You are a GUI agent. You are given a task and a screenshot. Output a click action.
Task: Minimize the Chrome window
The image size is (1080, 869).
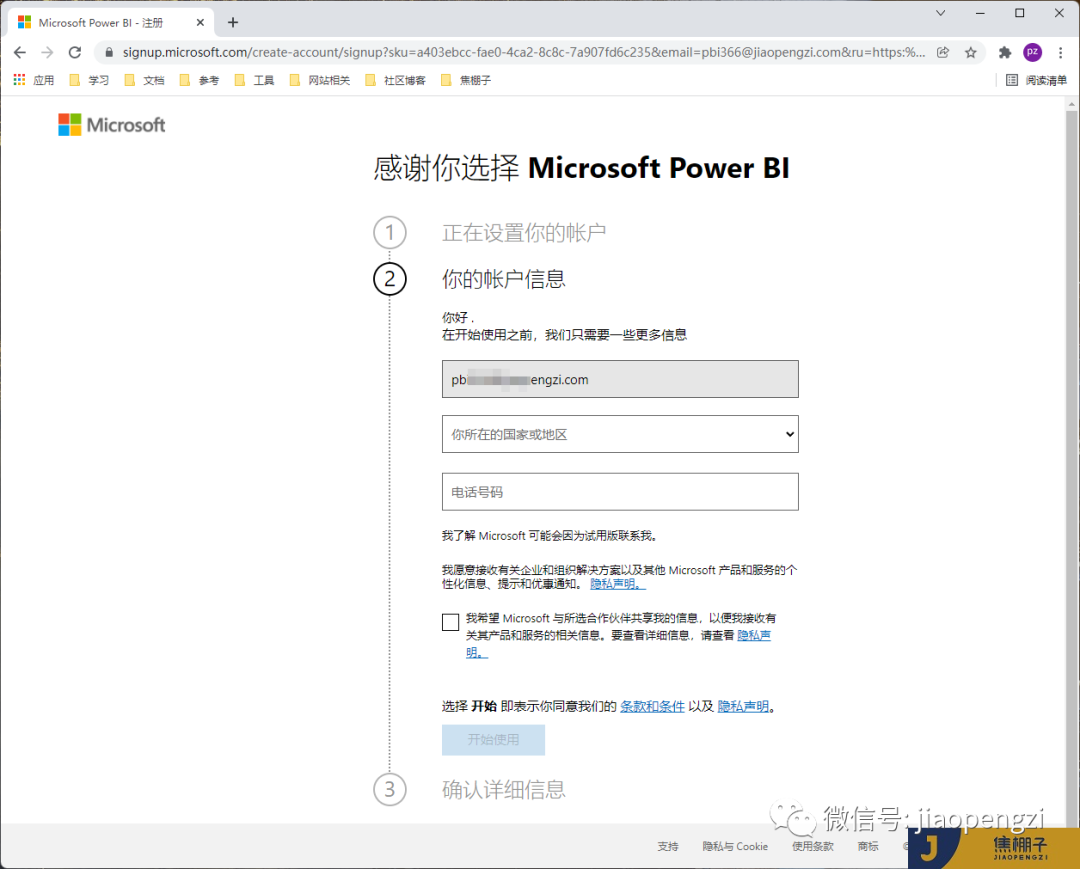click(980, 13)
